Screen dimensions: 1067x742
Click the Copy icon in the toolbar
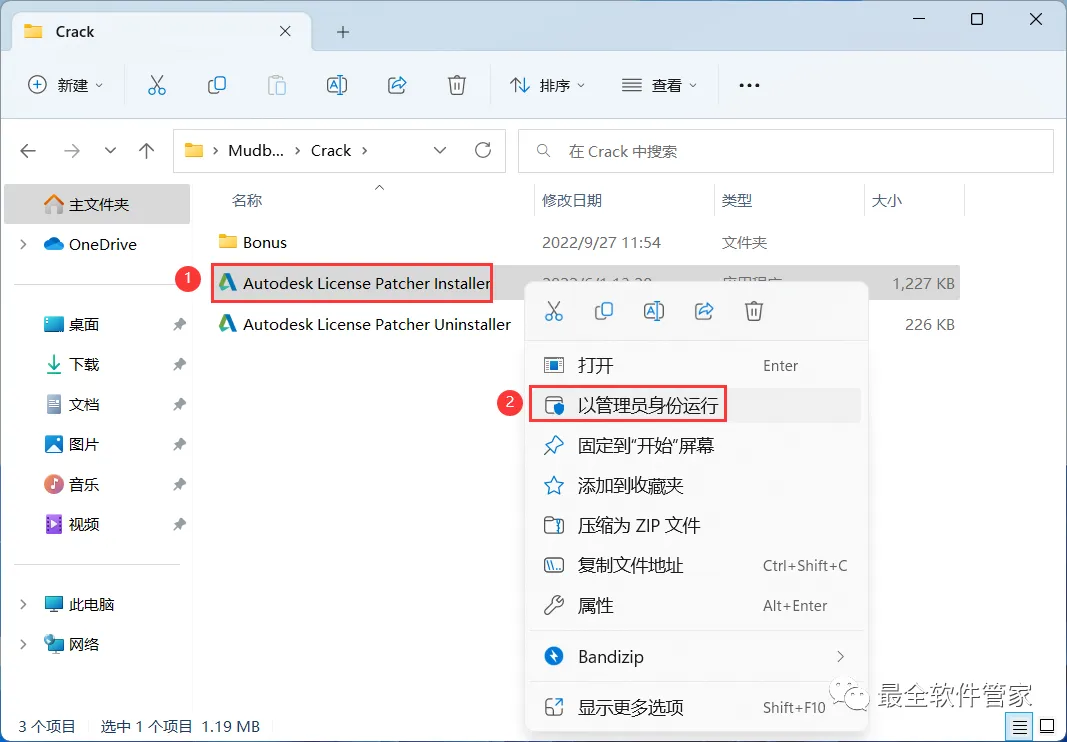pyautogui.click(x=216, y=85)
